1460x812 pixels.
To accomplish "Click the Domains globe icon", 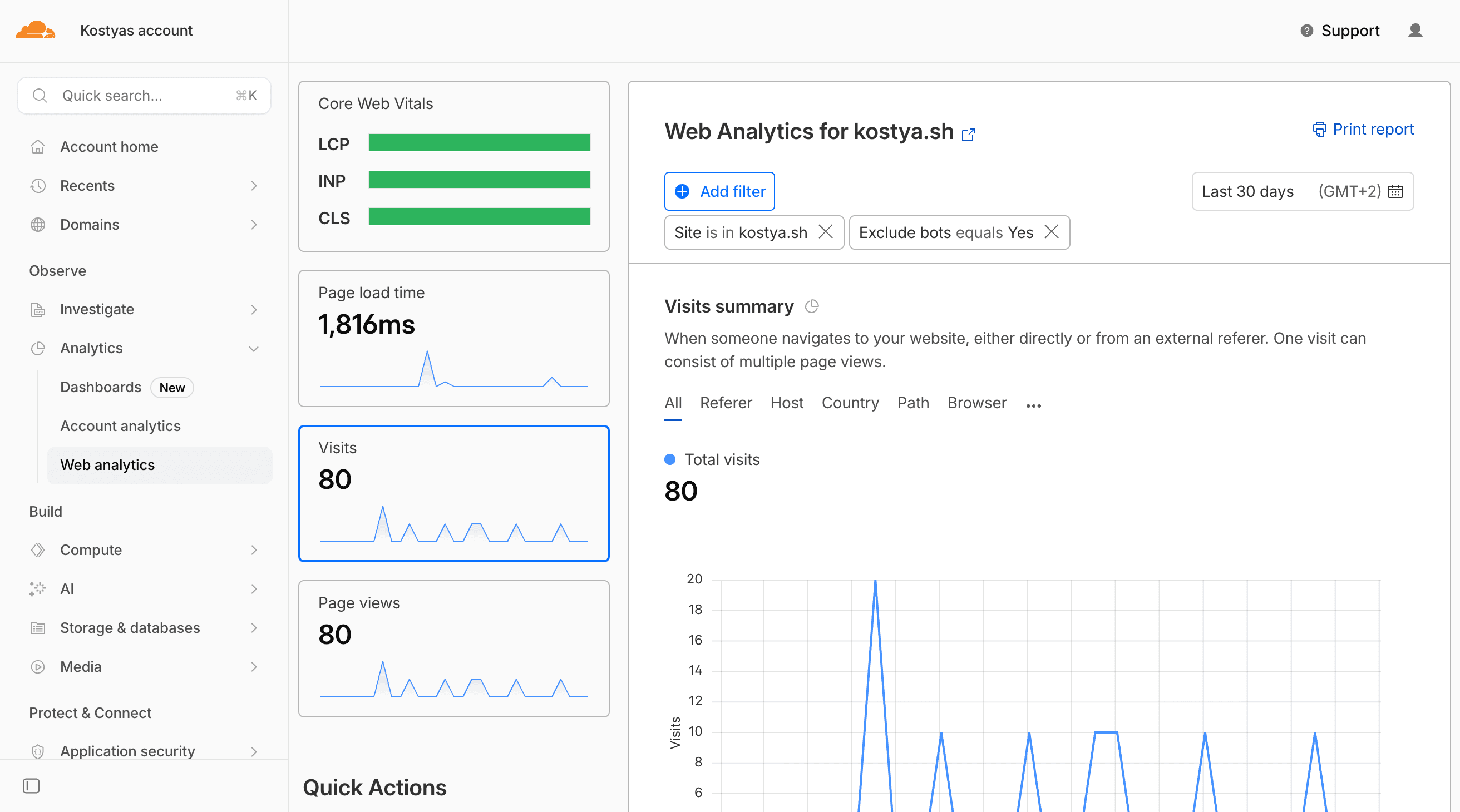I will tap(38, 224).
